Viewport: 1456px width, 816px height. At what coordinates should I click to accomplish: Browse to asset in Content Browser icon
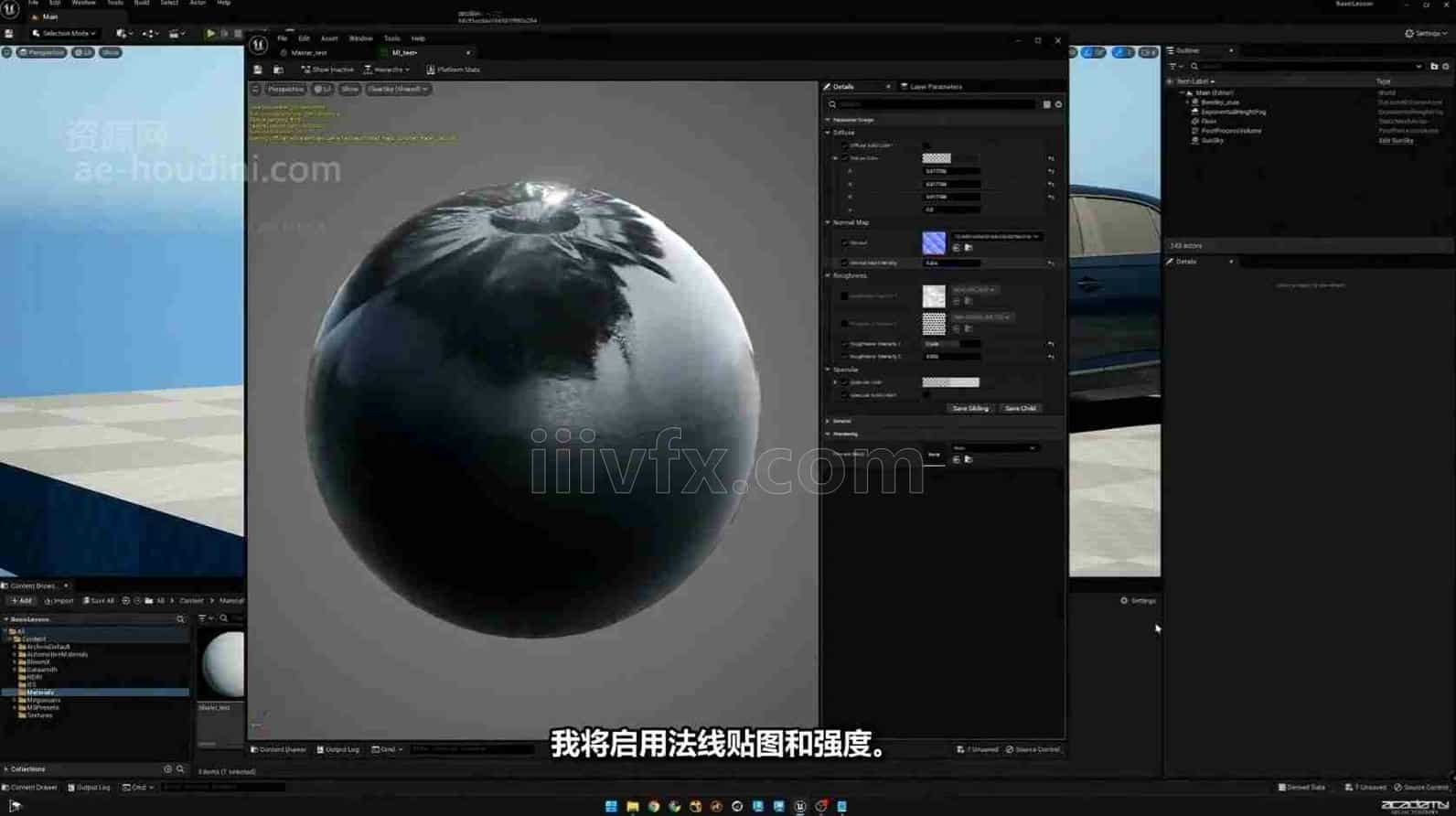278,70
